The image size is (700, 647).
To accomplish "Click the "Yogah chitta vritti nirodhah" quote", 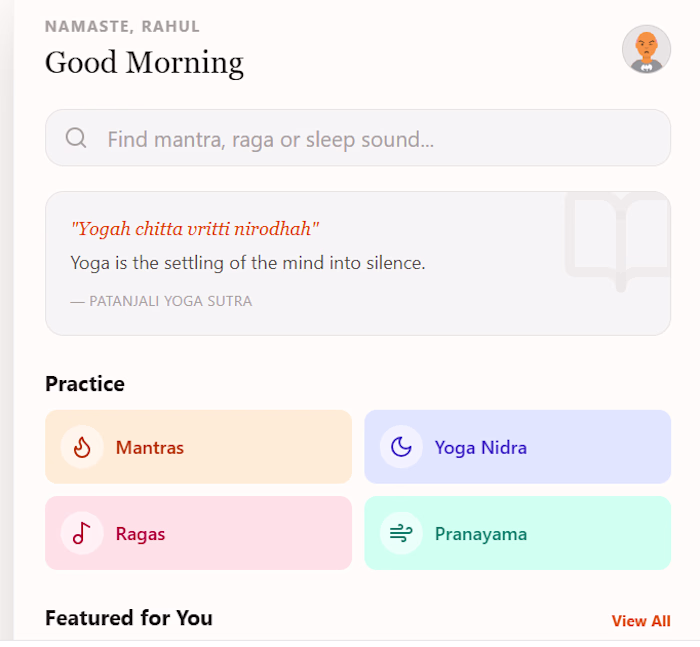I will [195, 229].
